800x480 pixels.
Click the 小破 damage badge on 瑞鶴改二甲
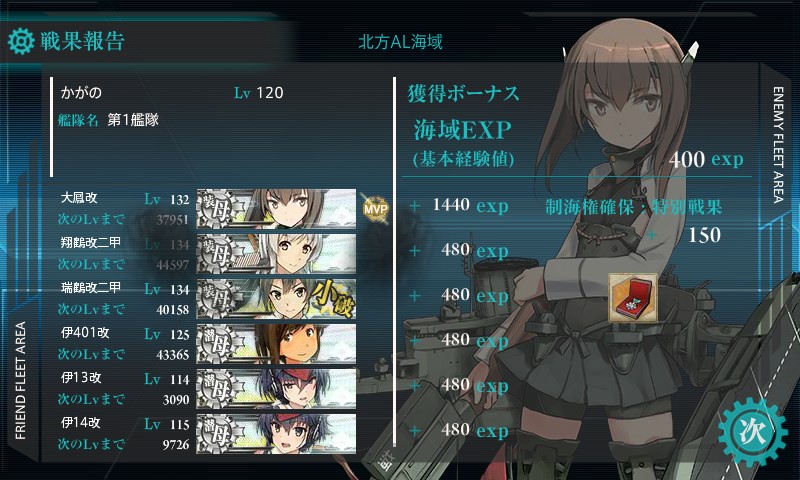pos(333,299)
